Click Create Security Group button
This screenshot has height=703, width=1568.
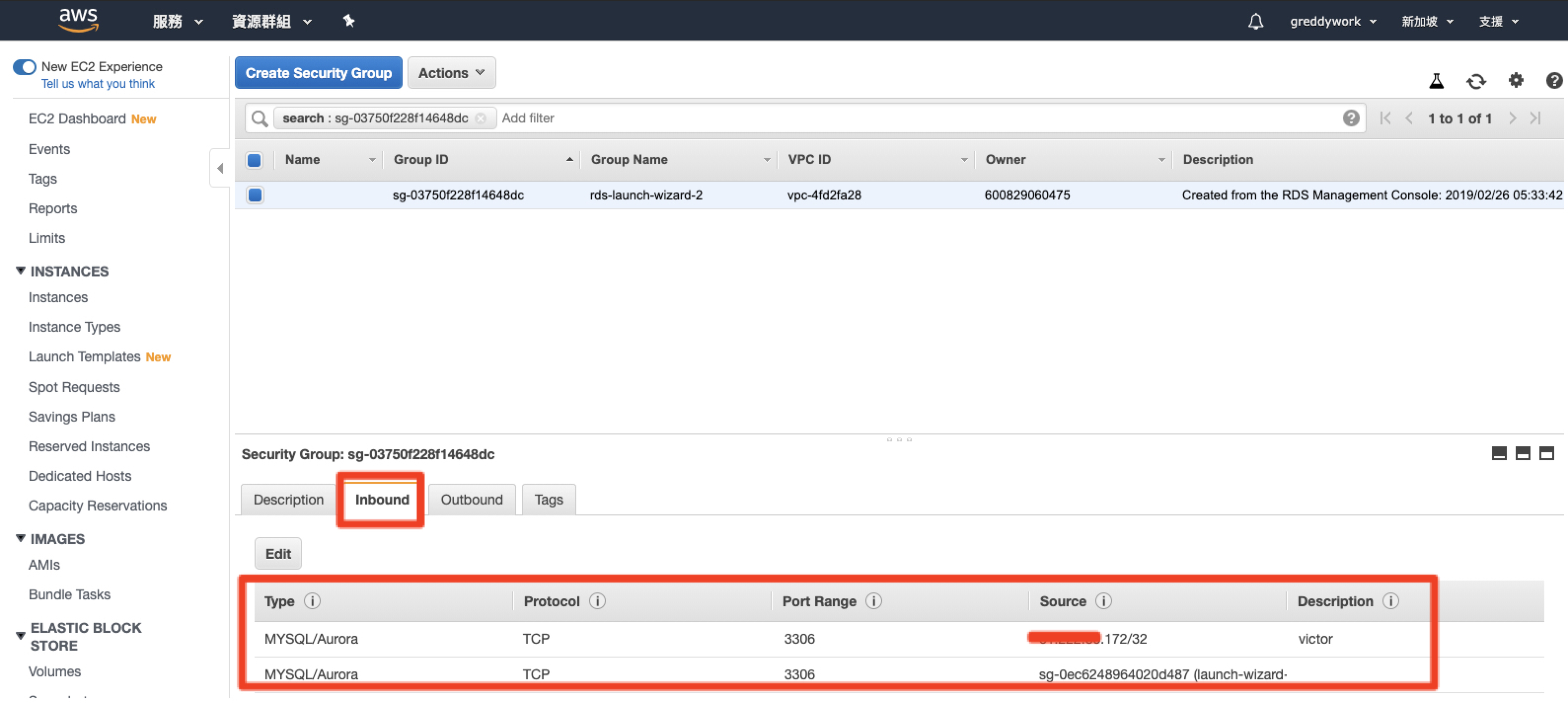(318, 73)
